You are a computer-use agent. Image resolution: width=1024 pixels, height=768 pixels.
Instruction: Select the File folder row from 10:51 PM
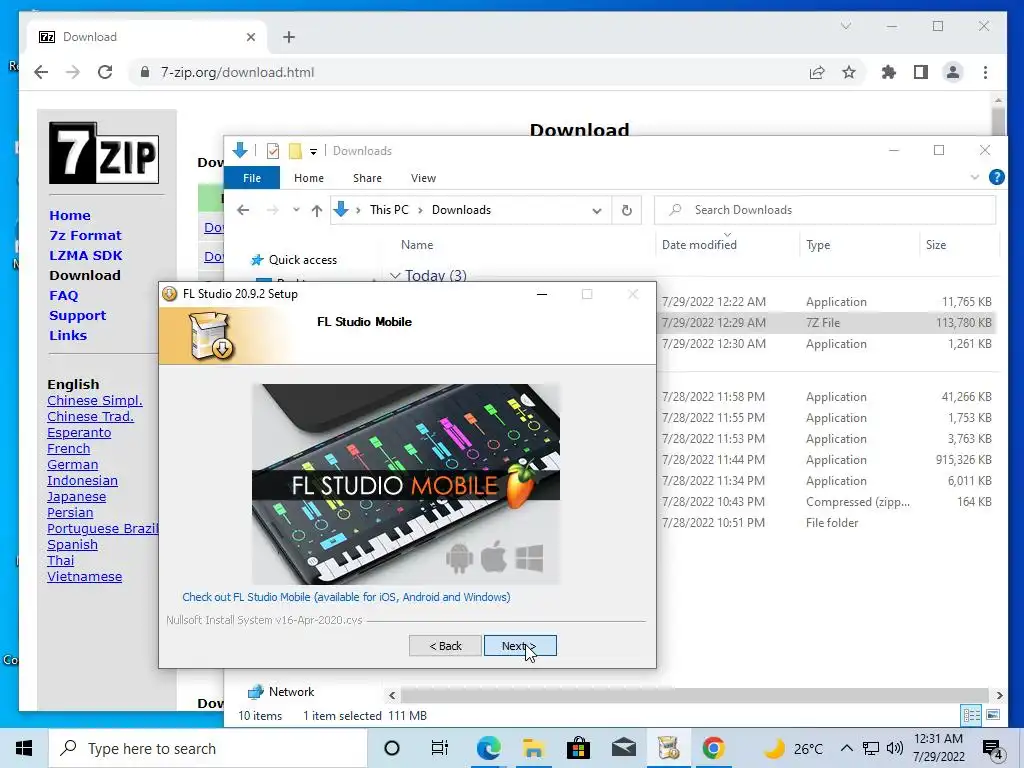point(827,522)
